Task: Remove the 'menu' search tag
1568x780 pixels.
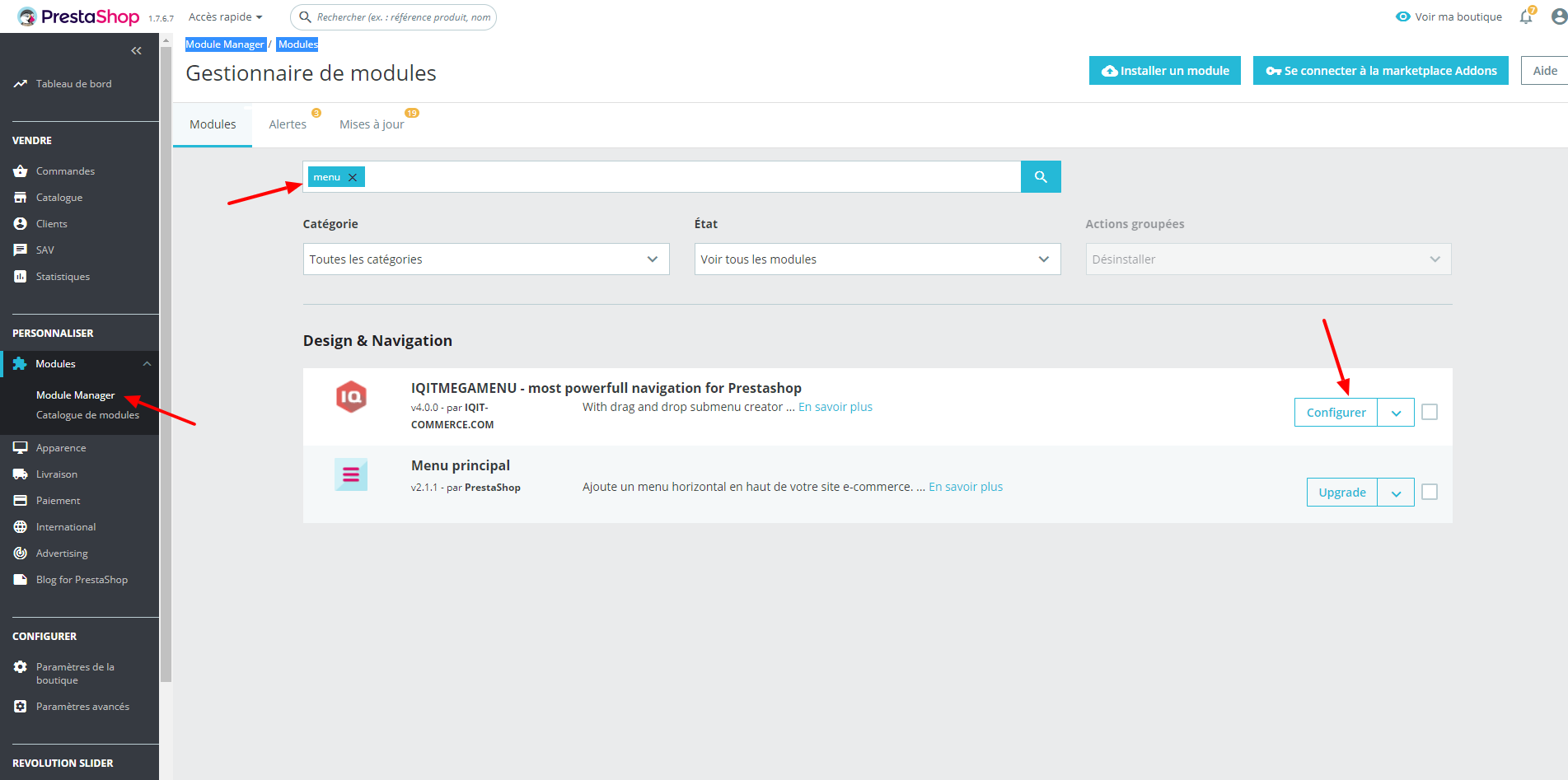Action: click(353, 177)
